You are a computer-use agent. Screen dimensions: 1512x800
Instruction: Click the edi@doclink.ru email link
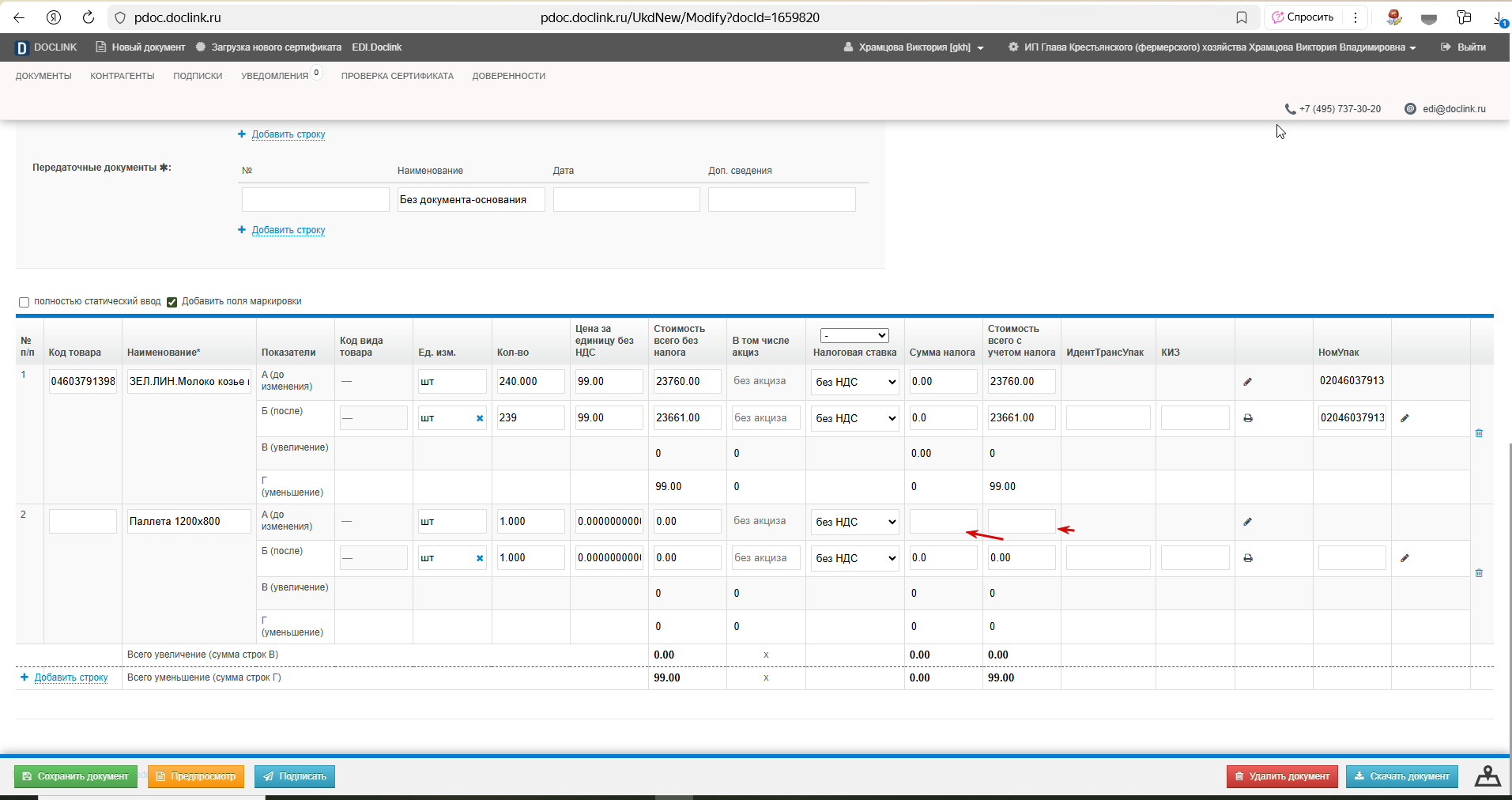pyautogui.click(x=1454, y=109)
